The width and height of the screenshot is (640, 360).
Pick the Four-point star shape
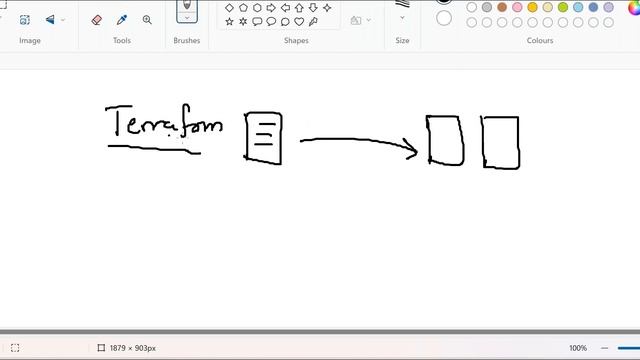pyautogui.click(x=327, y=8)
